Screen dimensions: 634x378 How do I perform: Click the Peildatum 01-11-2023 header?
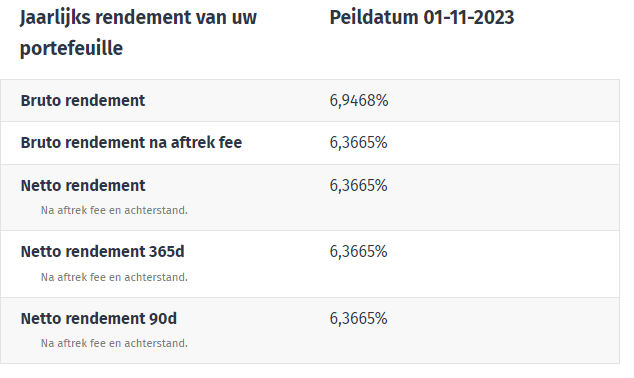pos(422,18)
